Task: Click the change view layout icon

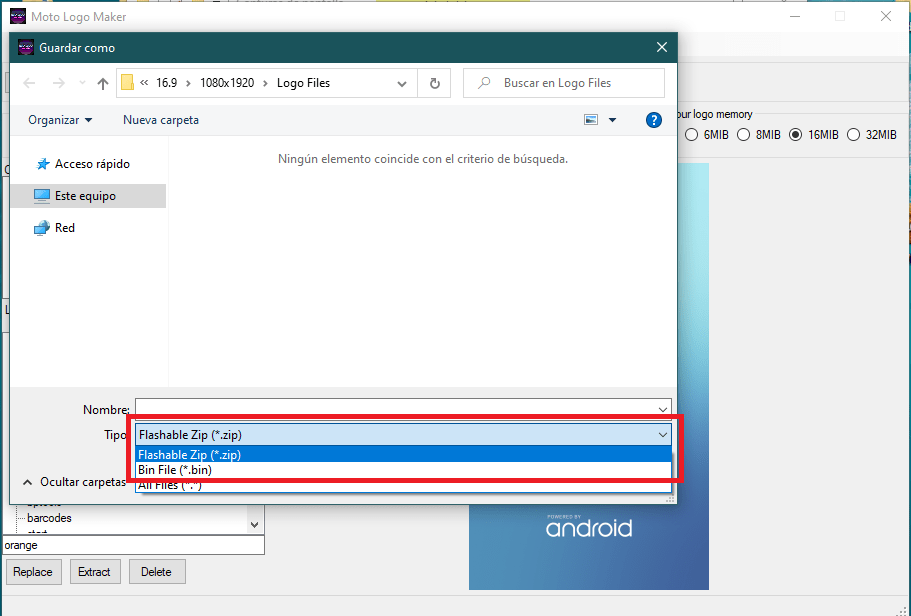Action: click(x=591, y=120)
